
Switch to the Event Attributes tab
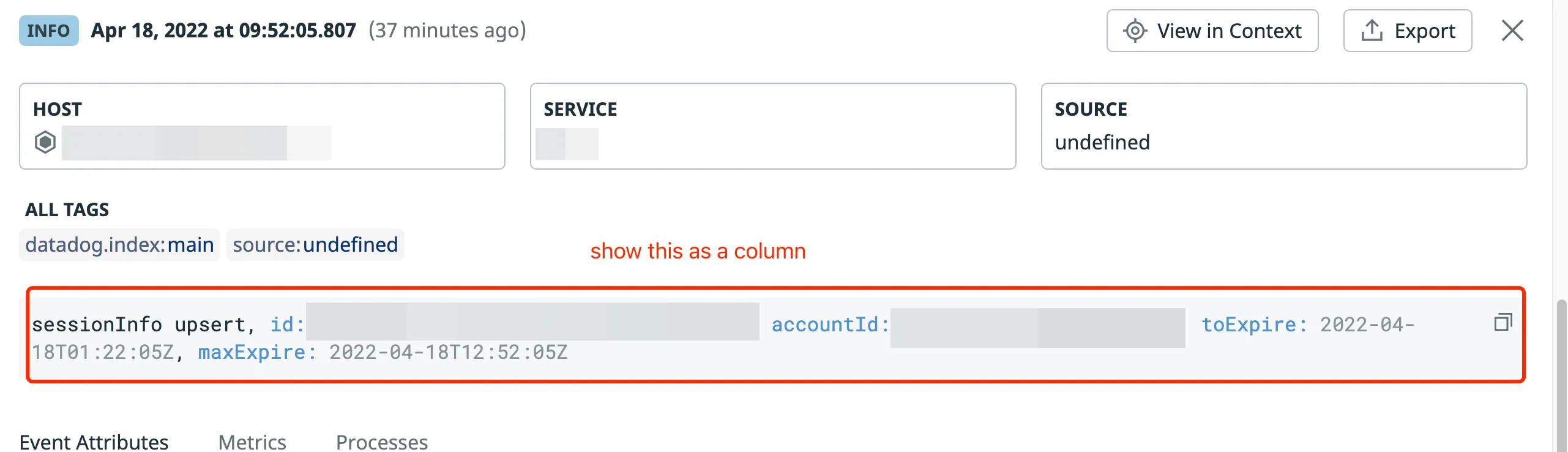pos(94,442)
